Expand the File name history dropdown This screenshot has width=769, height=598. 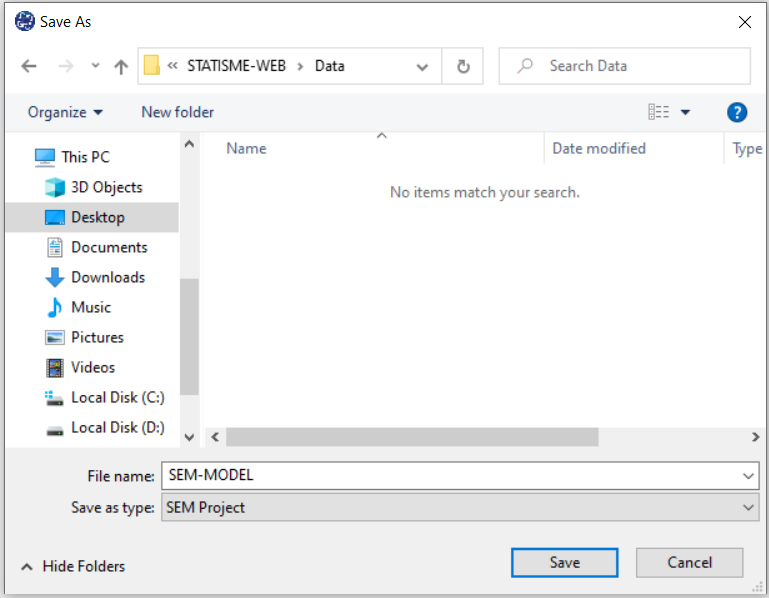point(749,476)
